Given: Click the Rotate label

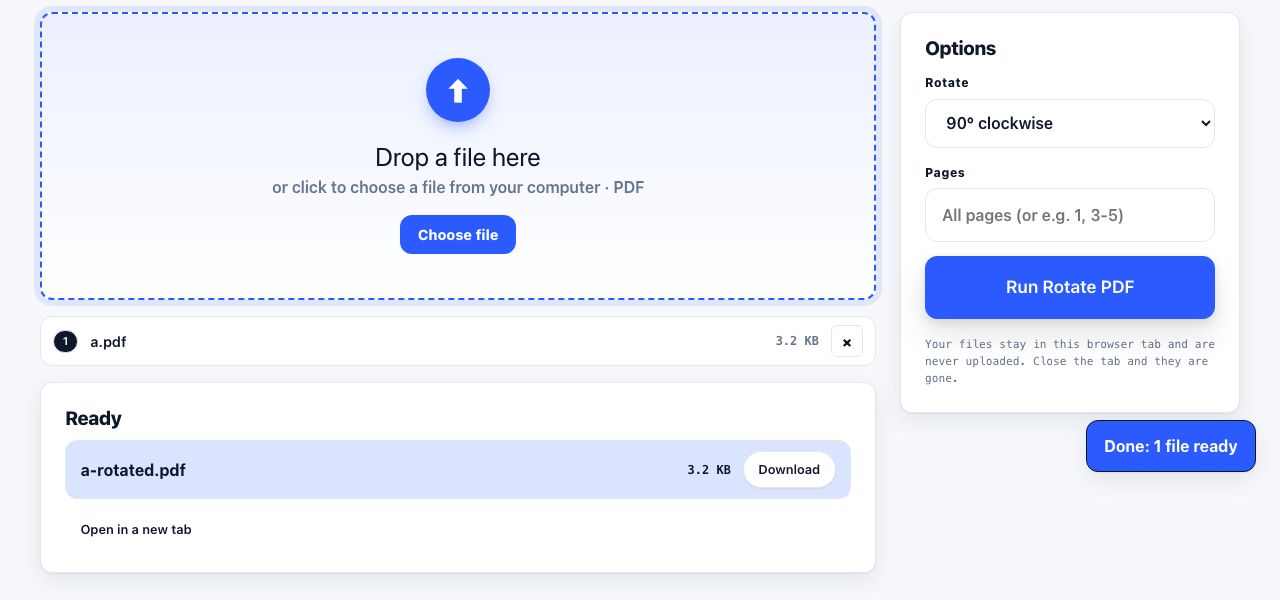Looking at the screenshot, I should 947,83.
